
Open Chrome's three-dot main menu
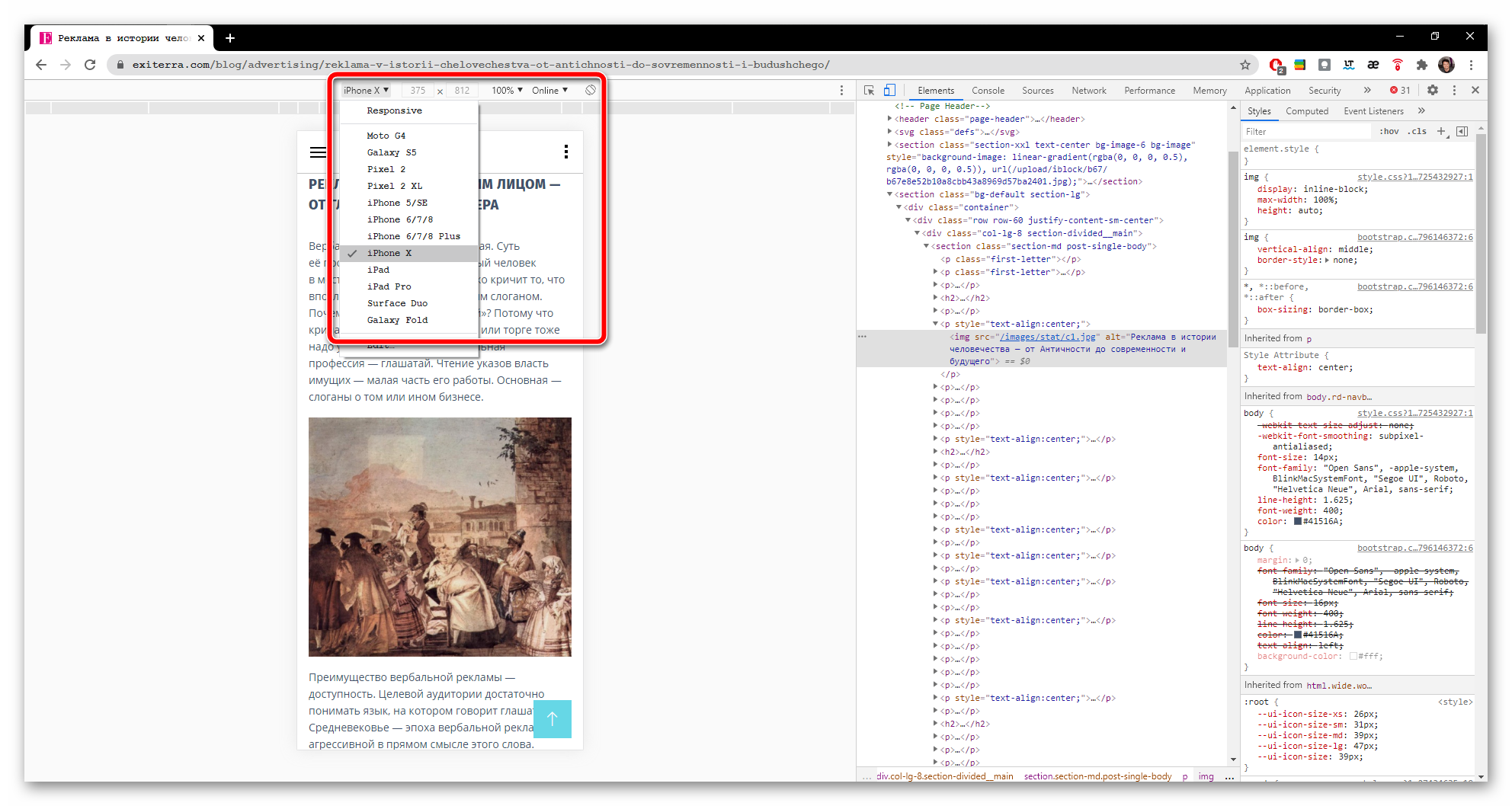click(1472, 65)
